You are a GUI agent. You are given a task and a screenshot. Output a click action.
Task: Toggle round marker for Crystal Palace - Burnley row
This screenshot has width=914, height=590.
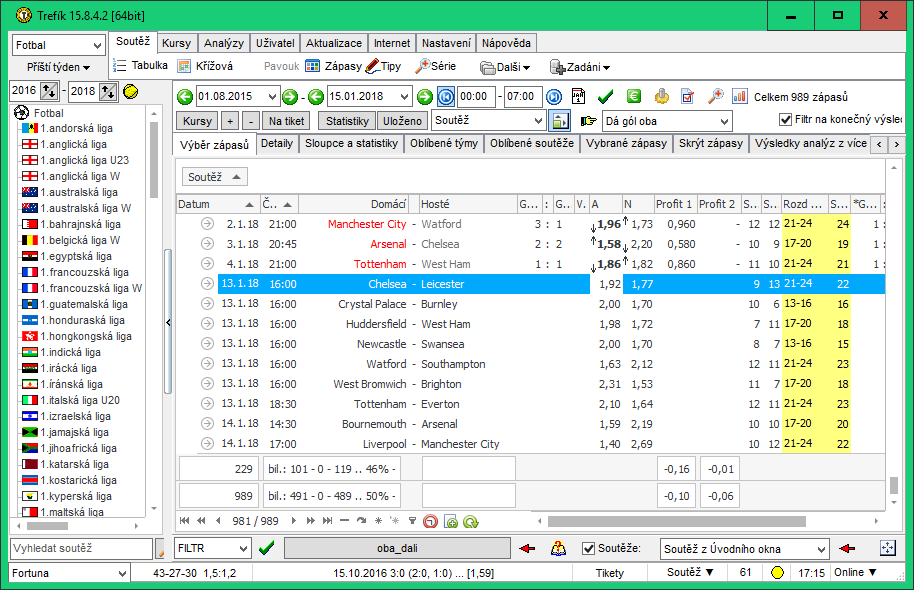pyautogui.click(x=207, y=304)
